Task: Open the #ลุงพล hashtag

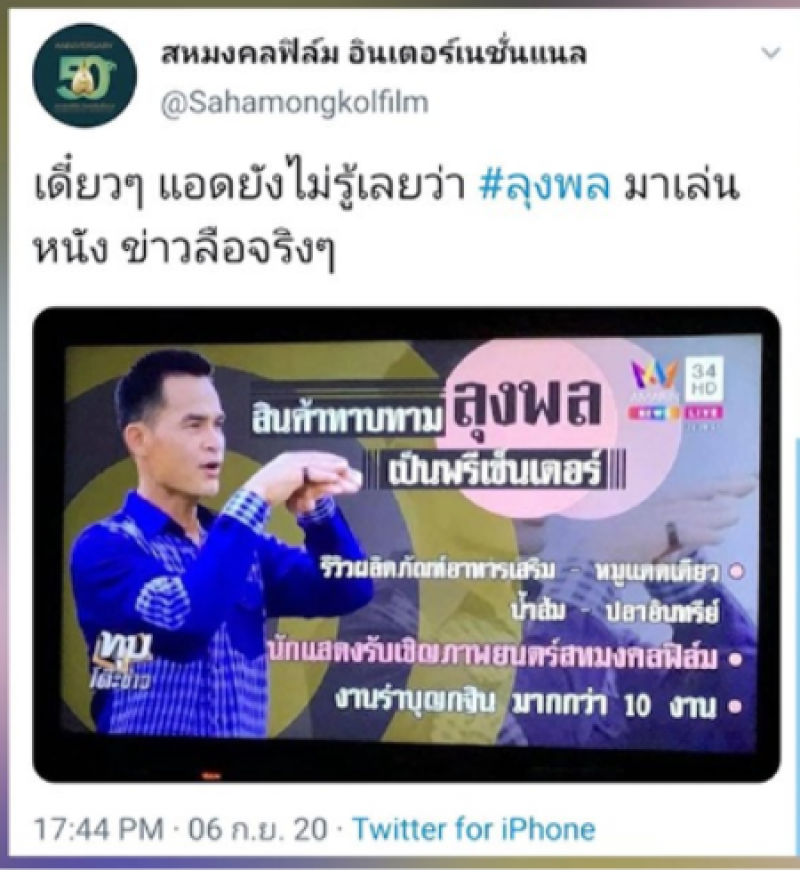Action: 544,186
